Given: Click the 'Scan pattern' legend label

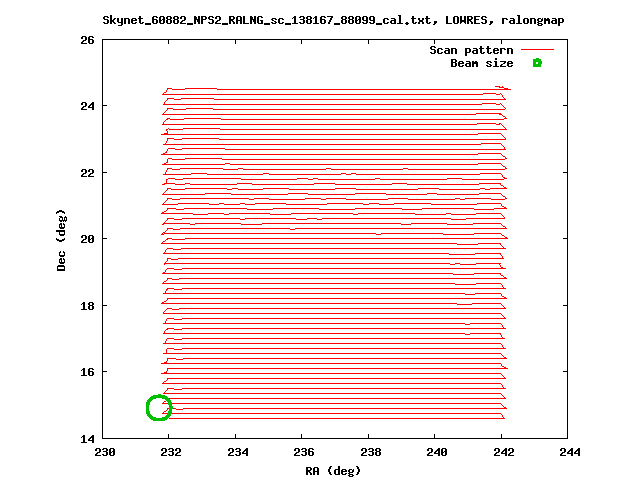Looking at the screenshot, I should coord(471,50).
